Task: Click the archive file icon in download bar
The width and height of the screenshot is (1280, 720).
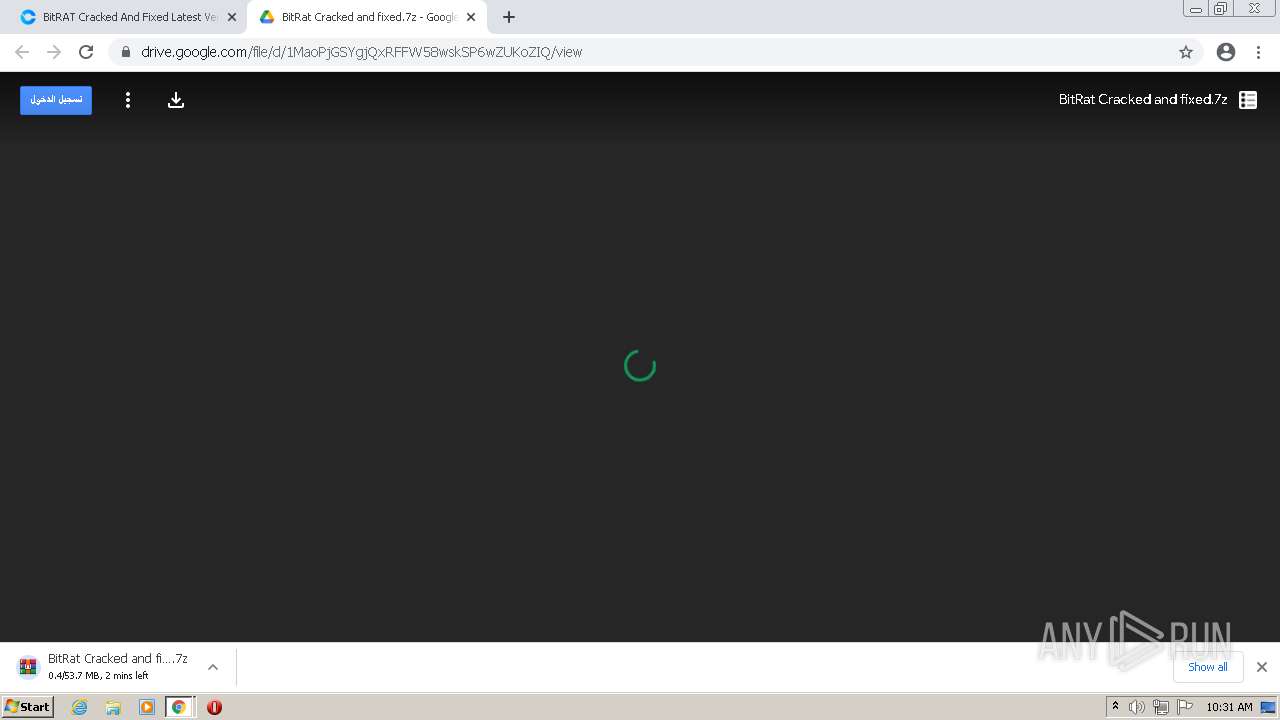Action: coord(28,667)
